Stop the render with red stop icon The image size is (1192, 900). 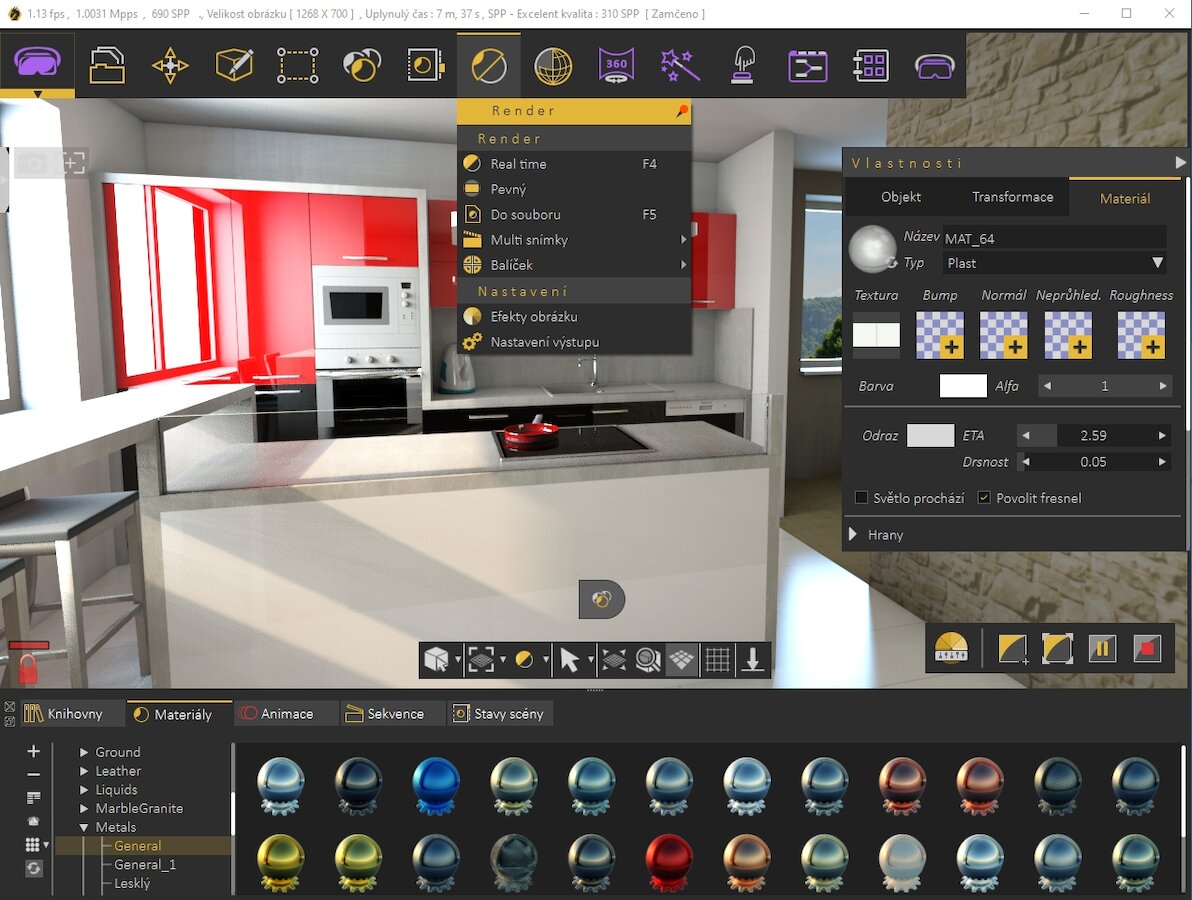tap(1147, 649)
